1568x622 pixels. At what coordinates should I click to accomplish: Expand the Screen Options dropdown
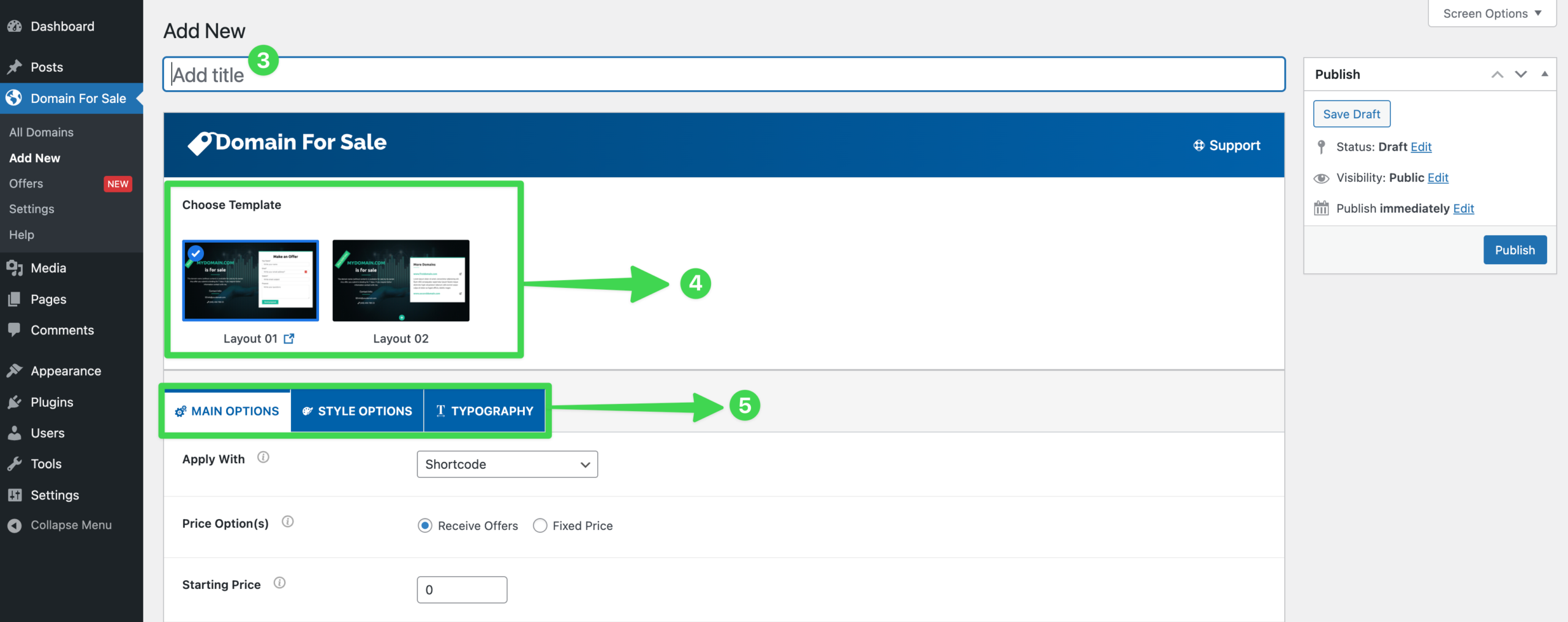(x=1492, y=13)
